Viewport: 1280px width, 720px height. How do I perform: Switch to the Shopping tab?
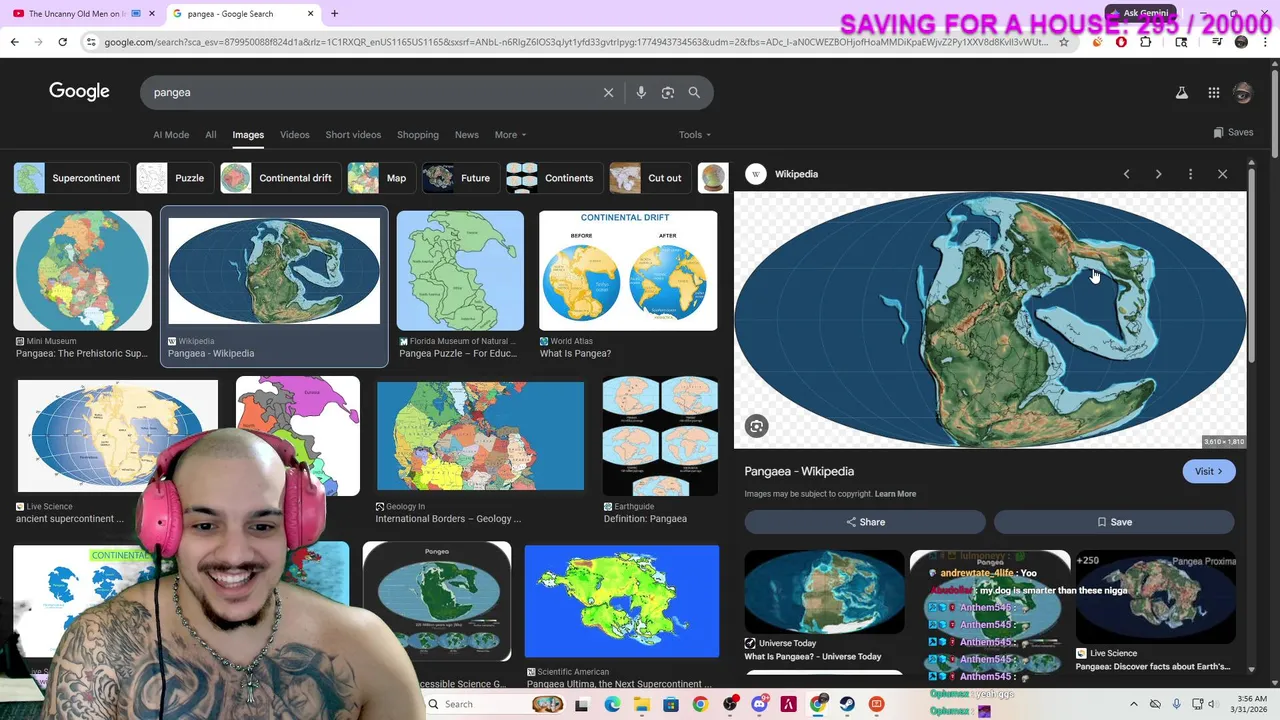pyautogui.click(x=418, y=135)
